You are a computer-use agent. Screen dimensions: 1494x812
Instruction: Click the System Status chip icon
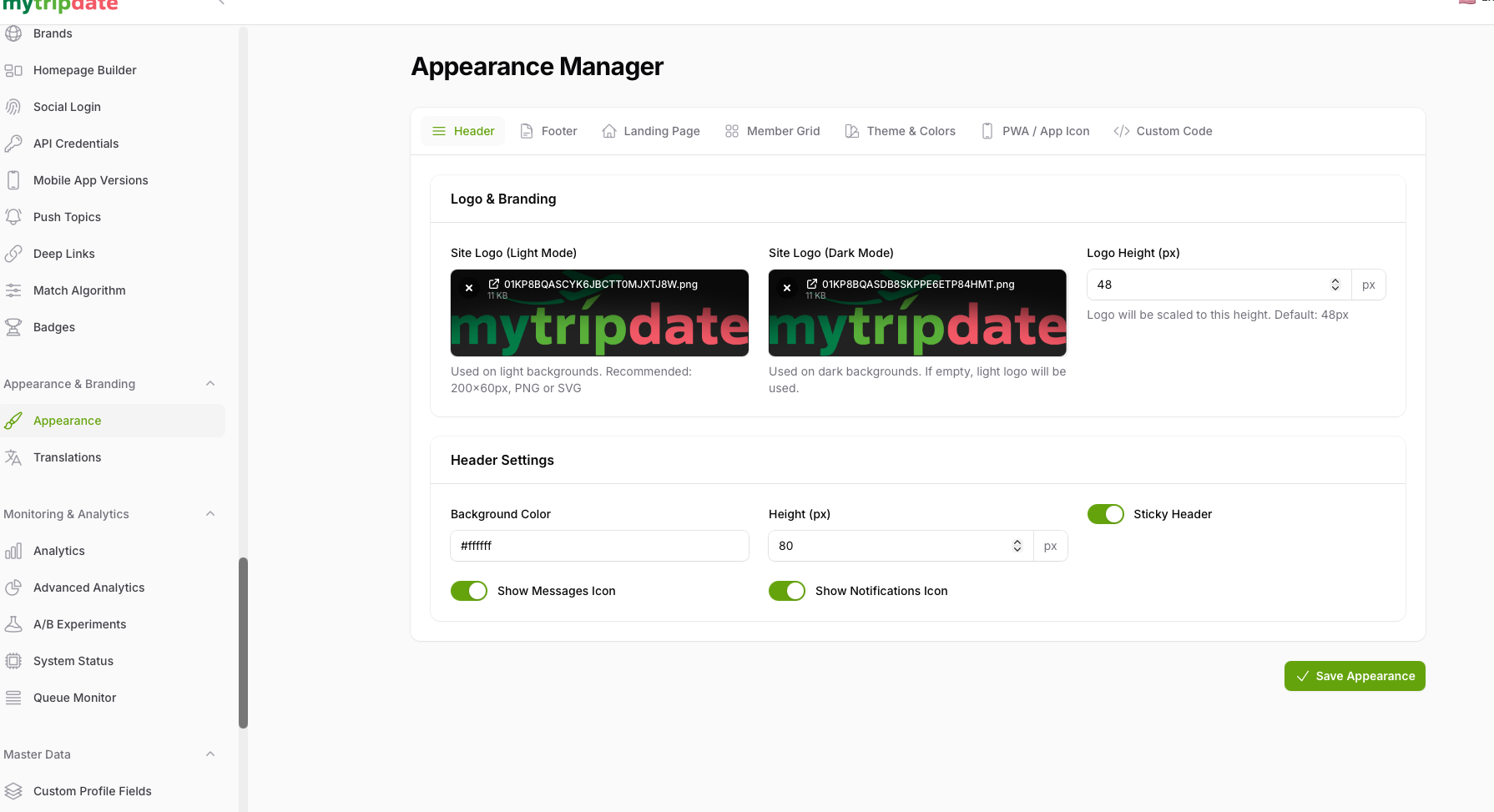[x=13, y=661]
